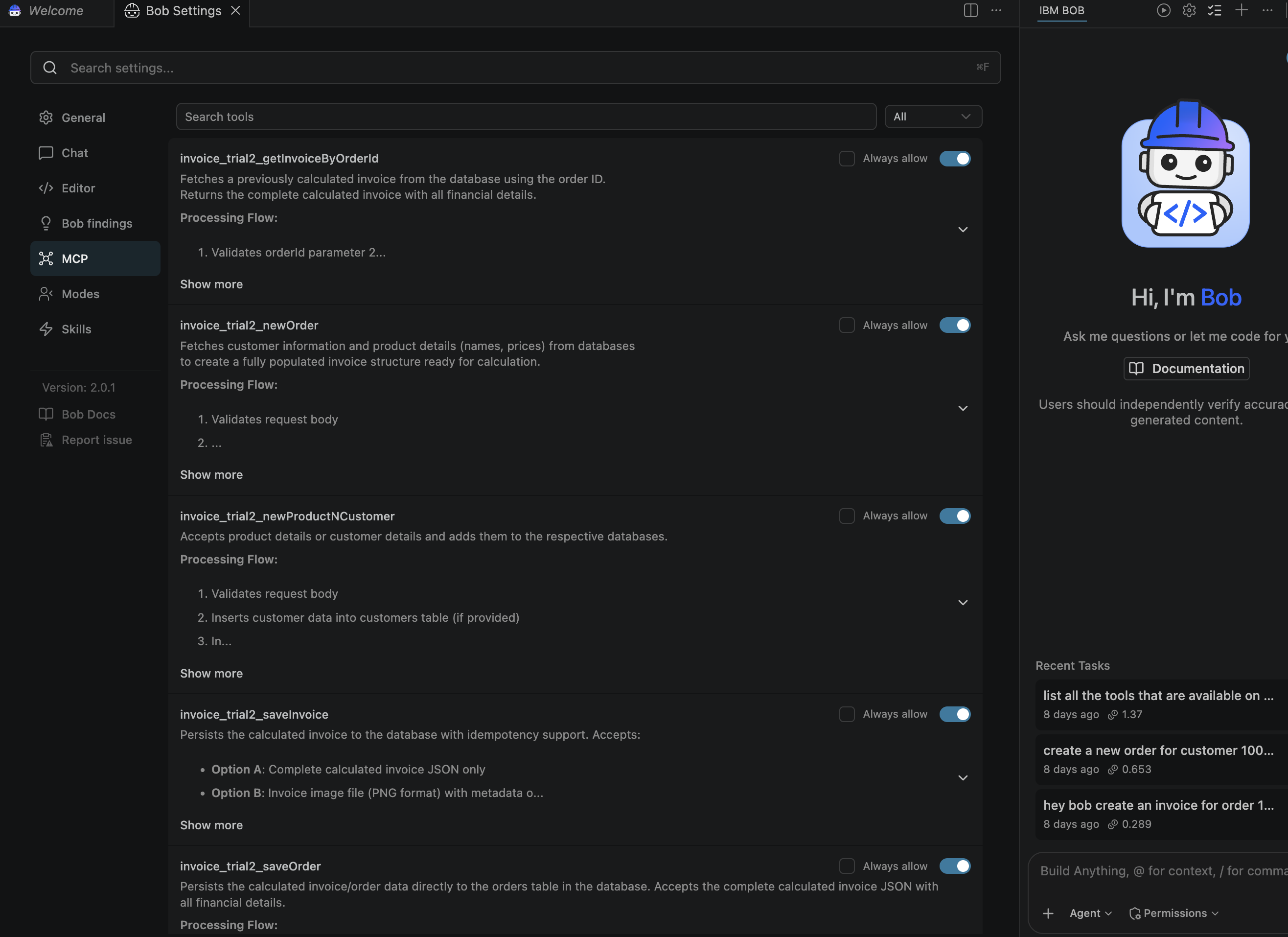Click the invoice_trial2_saveOrder tool name
Viewport: 1288px width, 937px height.
(x=250, y=866)
